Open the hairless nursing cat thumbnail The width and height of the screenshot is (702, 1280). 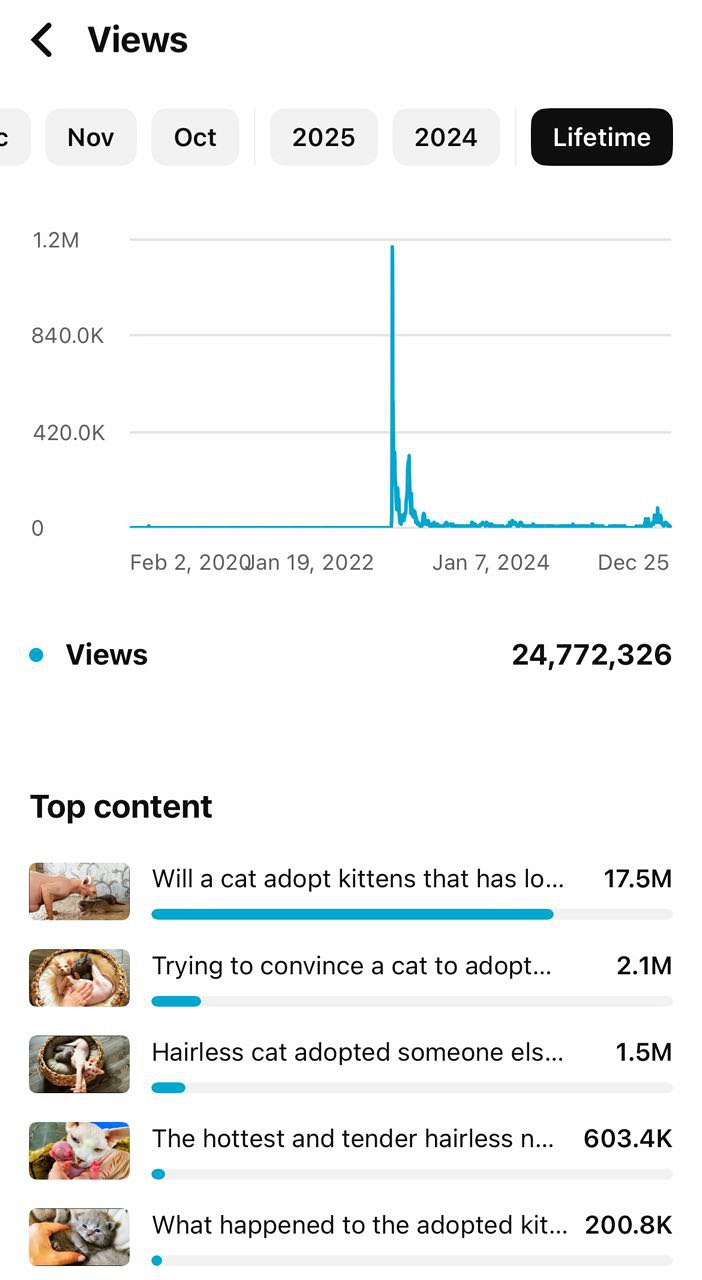(x=79, y=1150)
